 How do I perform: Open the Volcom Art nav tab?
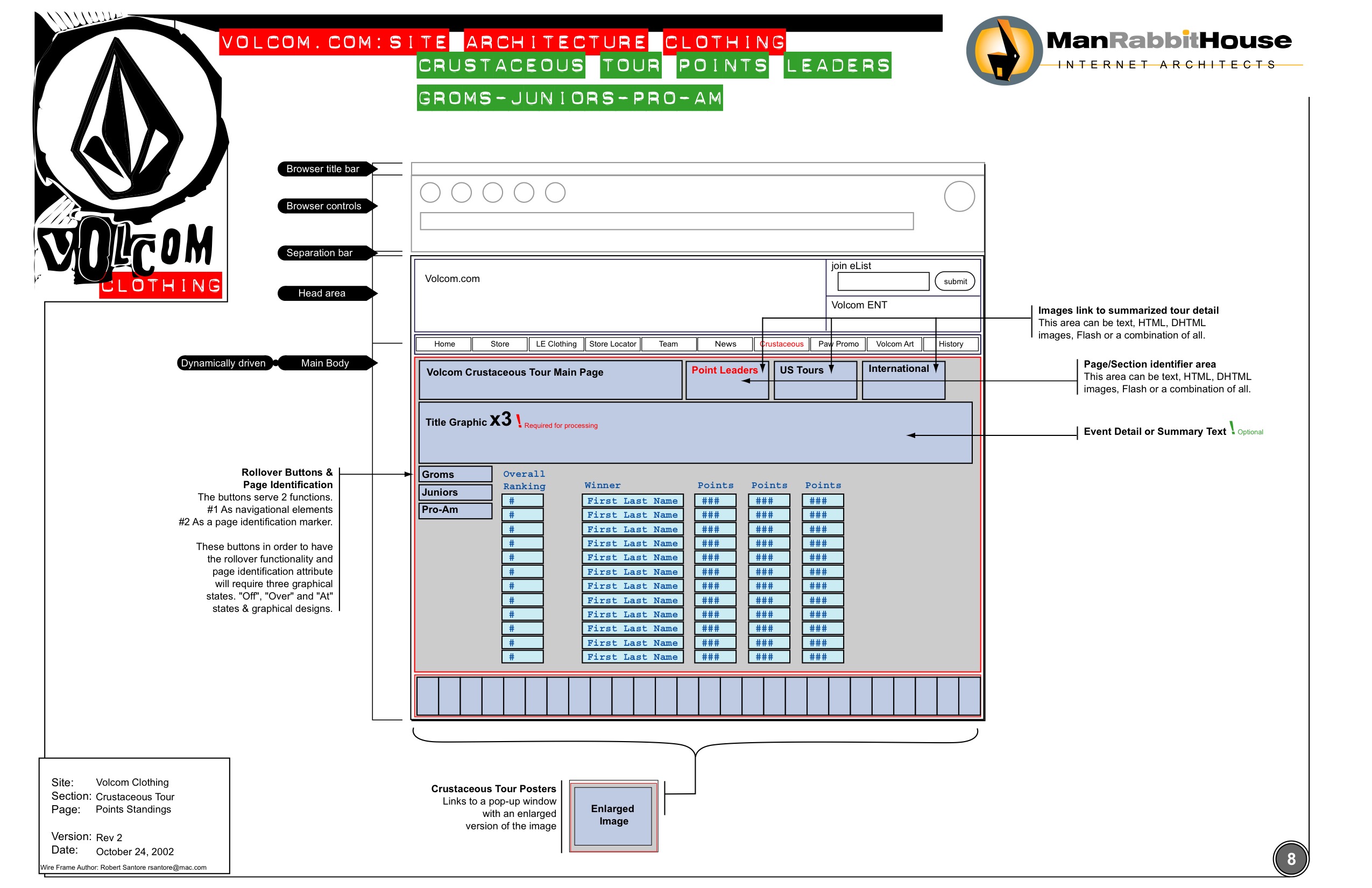[894, 344]
